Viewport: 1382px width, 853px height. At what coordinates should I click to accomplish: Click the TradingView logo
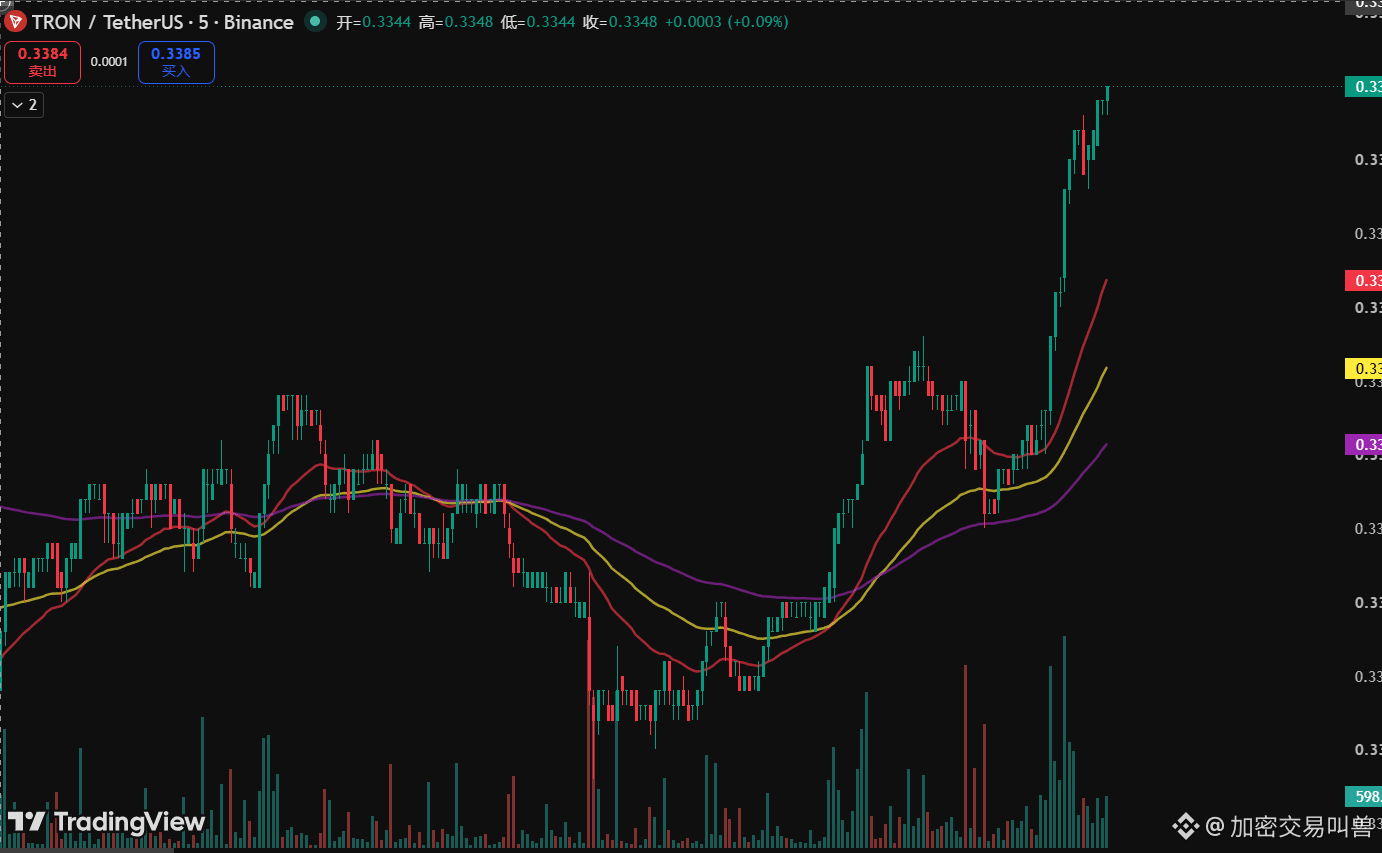click(x=107, y=822)
